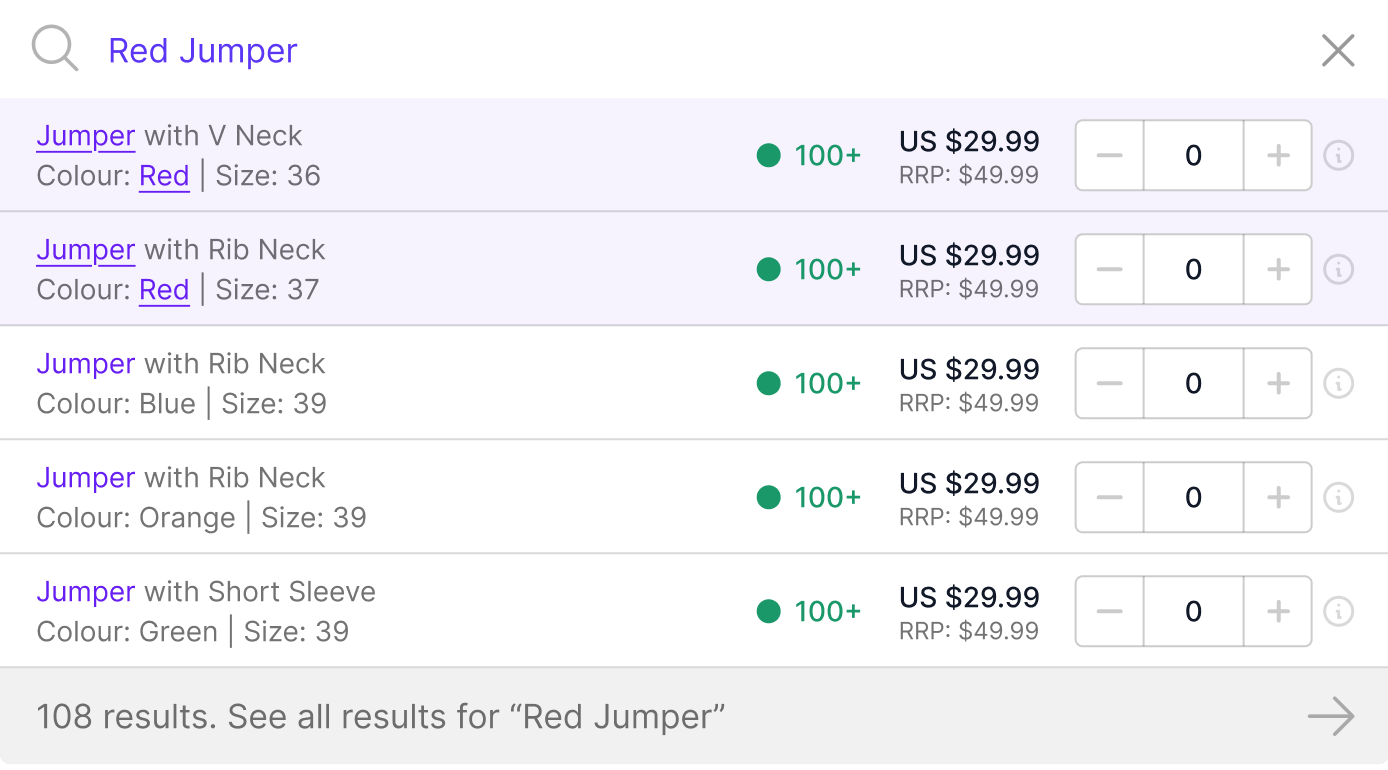Clear the search with the X icon

pyautogui.click(x=1338, y=50)
